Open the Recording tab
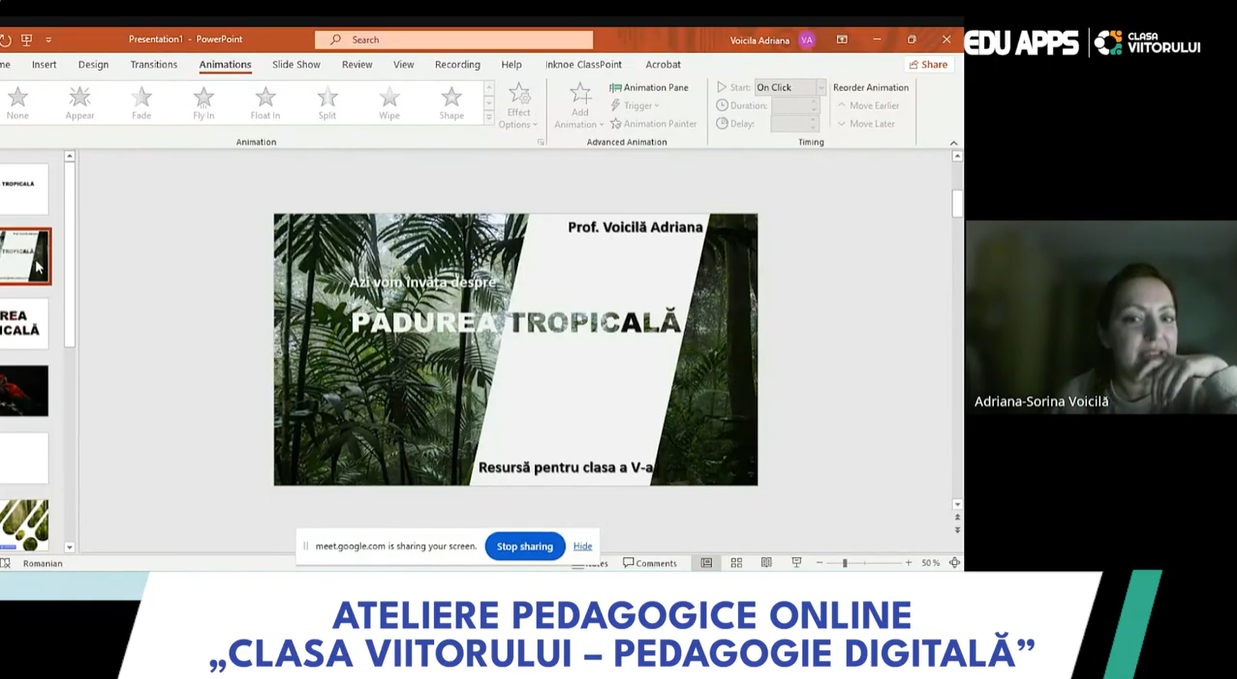The width and height of the screenshot is (1237, 679). tap(457, 64)
